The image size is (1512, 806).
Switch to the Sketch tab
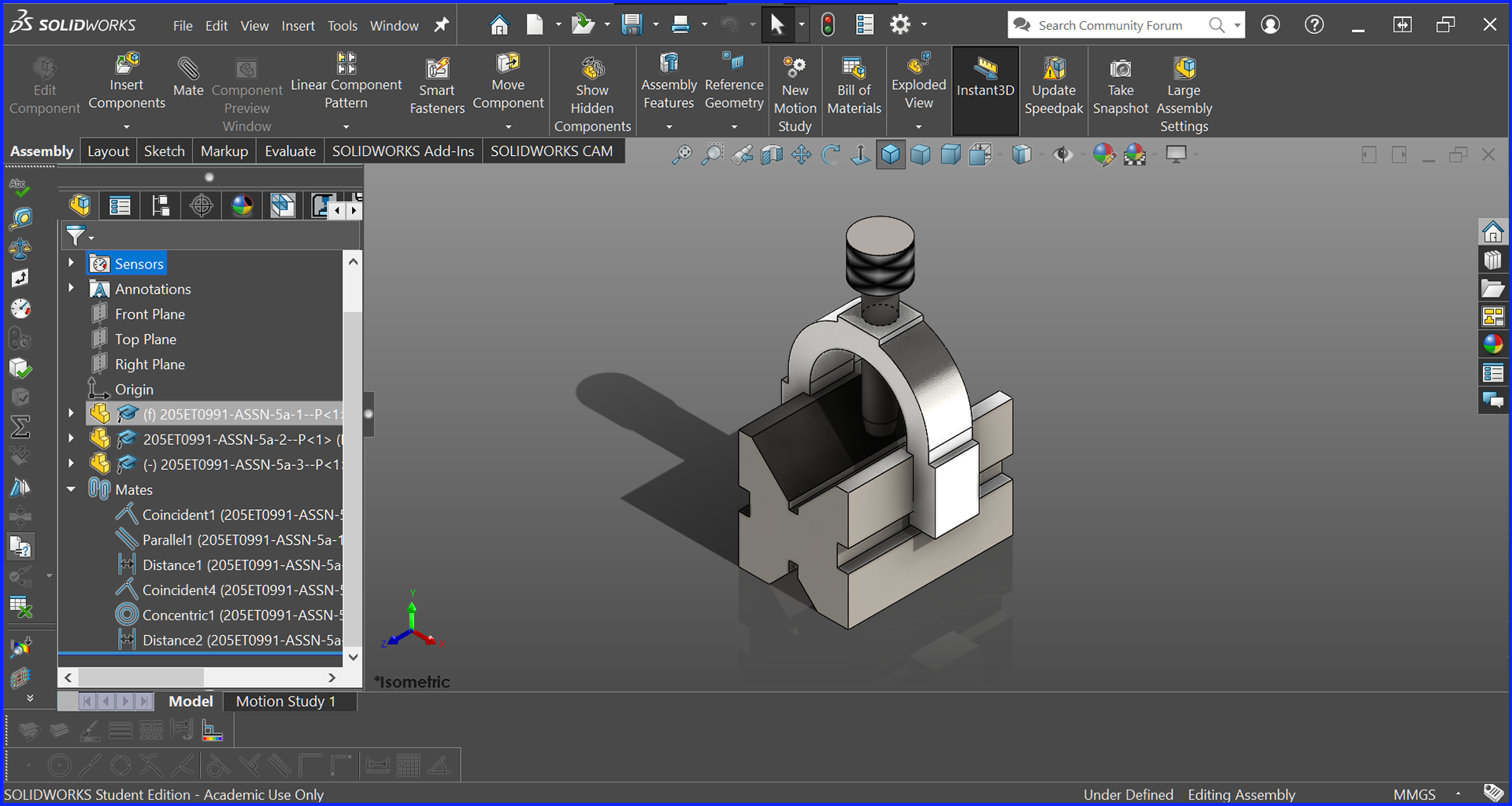[164, 151]
